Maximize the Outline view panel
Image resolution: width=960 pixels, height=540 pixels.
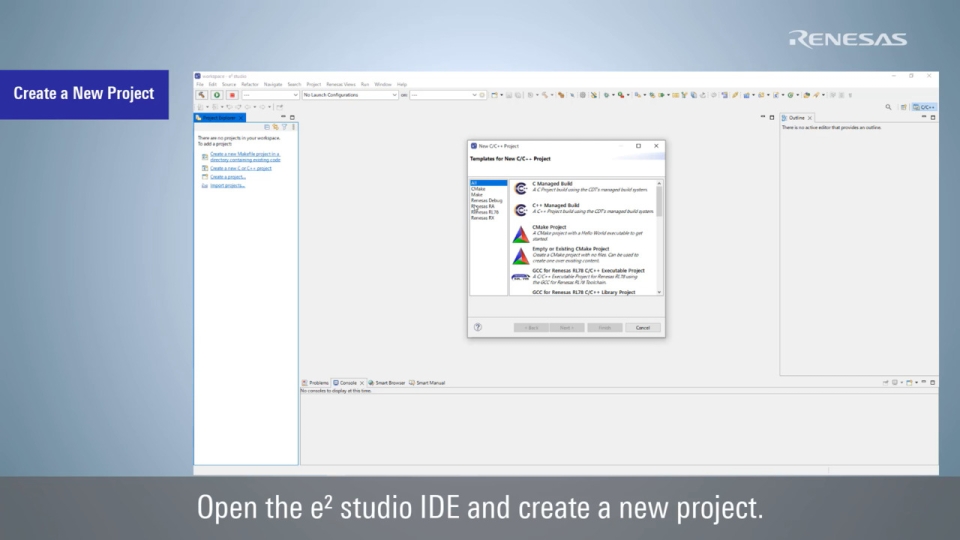coord(933,117)
